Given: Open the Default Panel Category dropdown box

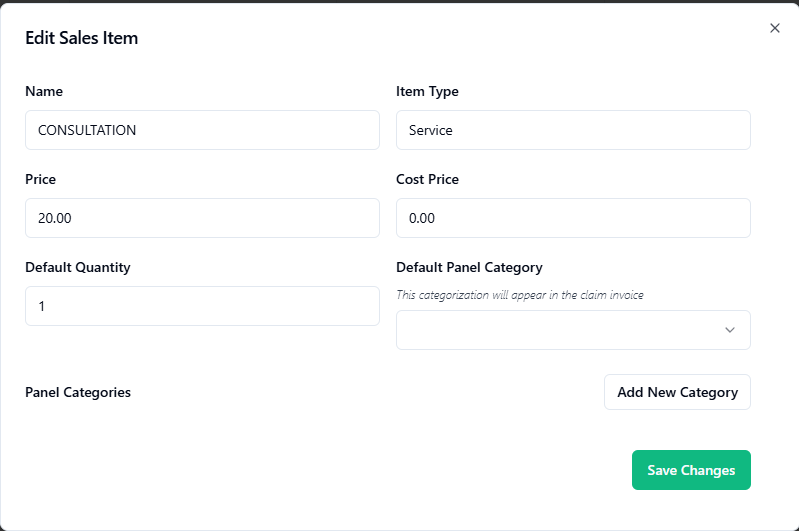Looking at the screenshot, I should (x=560, y=330).
